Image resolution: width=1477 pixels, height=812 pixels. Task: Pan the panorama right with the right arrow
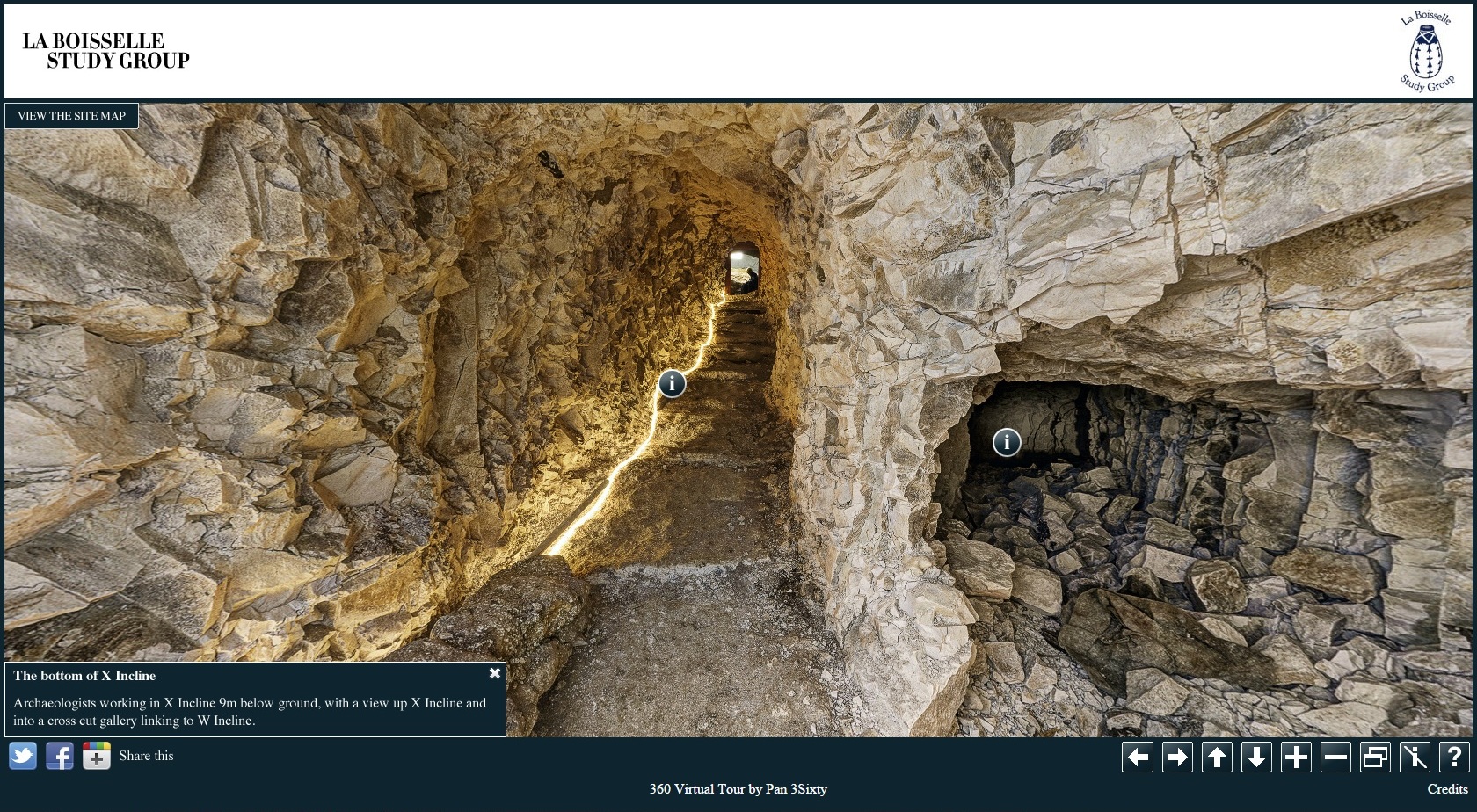[x=1177, y=757]
